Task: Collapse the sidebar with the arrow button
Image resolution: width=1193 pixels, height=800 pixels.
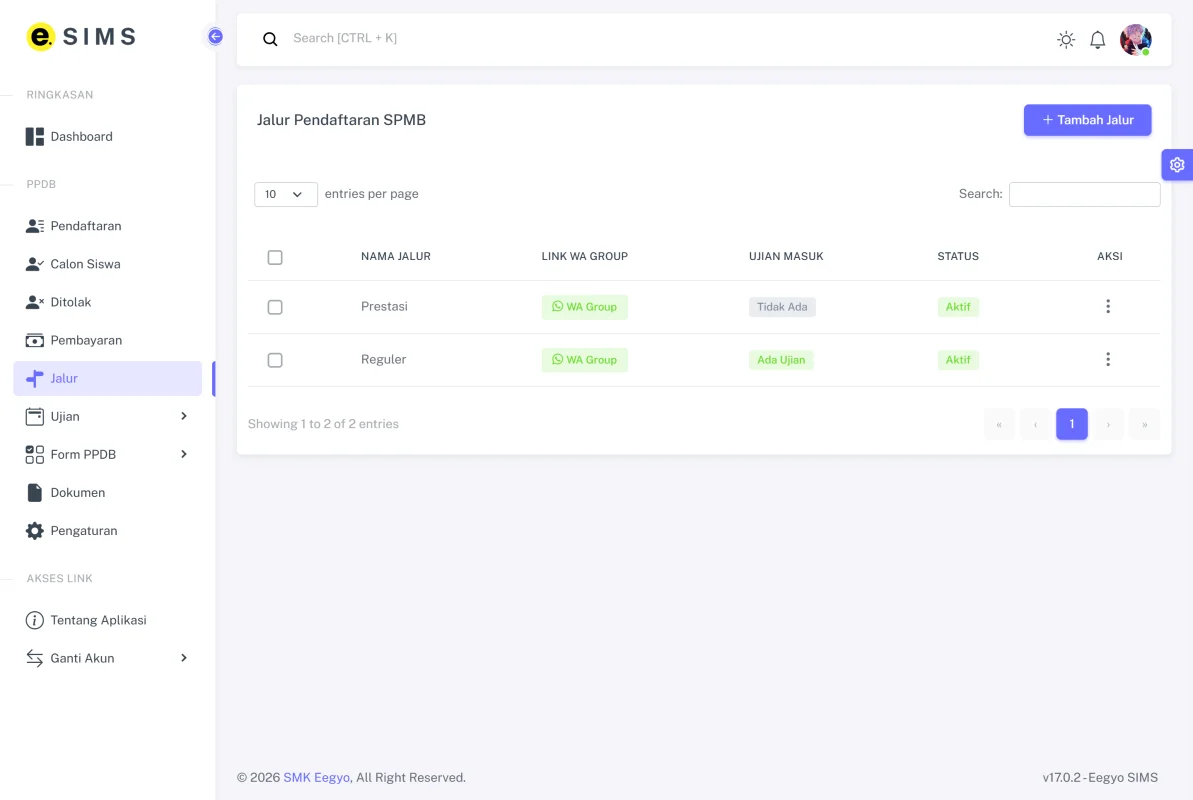Action: click(x=215, y=37)
